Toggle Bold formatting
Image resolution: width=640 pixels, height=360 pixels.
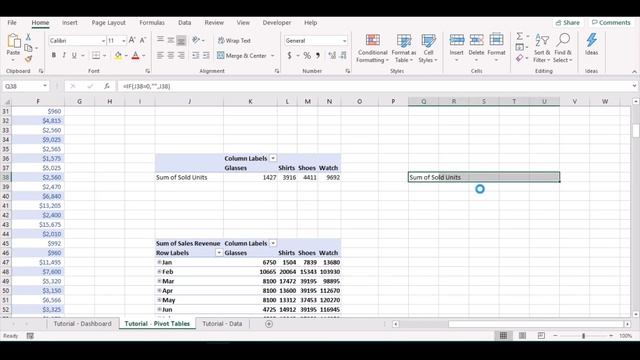pyautogui.click(x=53, y=55)
